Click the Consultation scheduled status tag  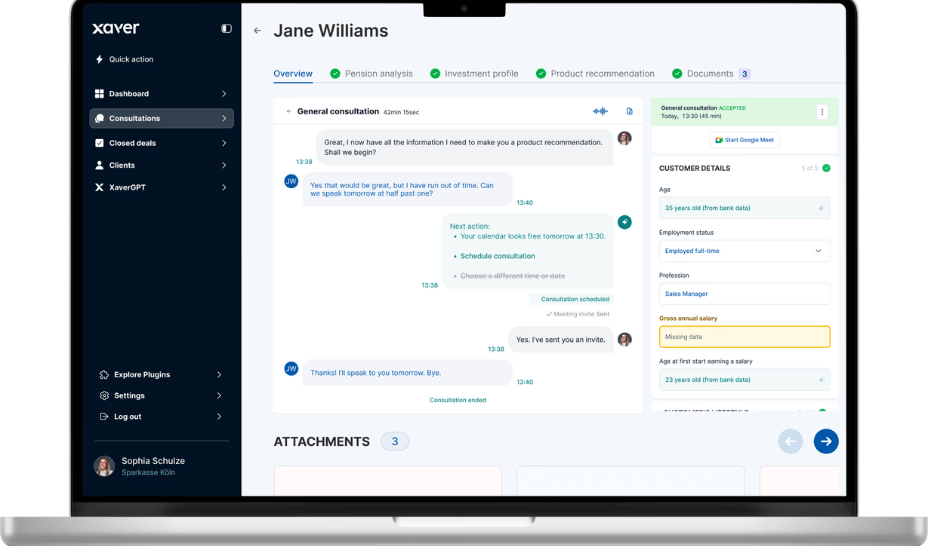(571, 299)
